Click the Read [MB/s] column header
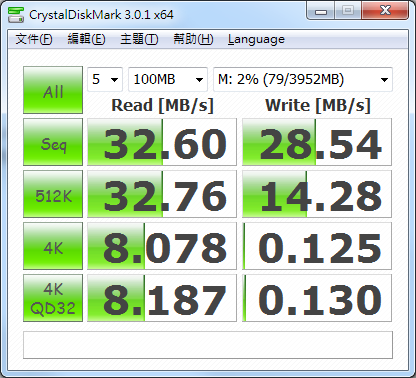 point(162,106)
